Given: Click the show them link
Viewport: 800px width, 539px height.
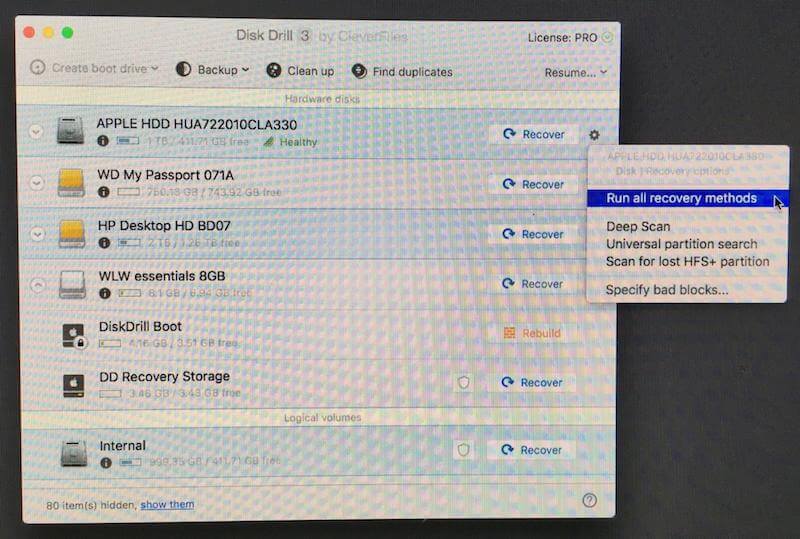Looking at the screenshot, I should pos(167,504).
